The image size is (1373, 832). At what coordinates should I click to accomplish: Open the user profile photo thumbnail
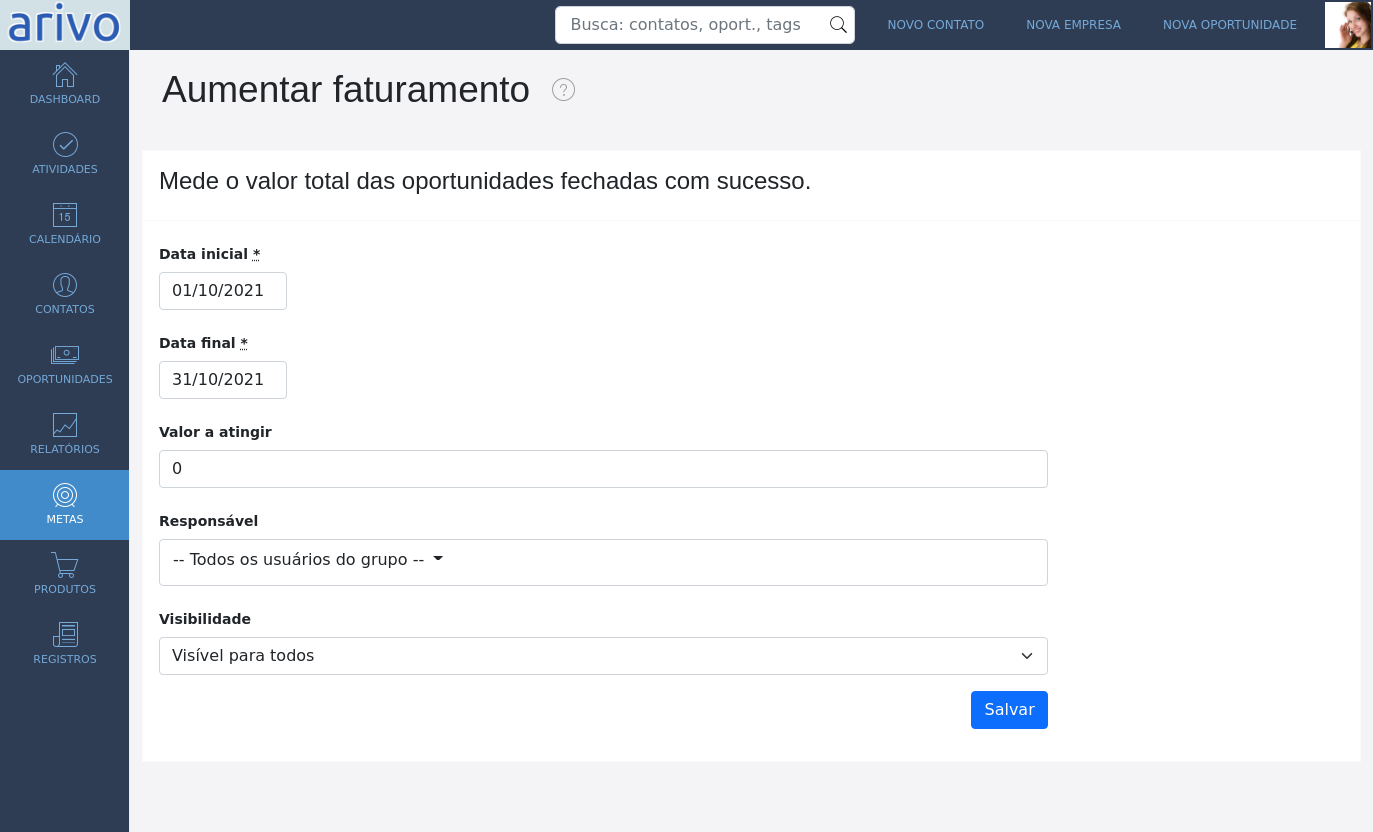coord(1348,25)
